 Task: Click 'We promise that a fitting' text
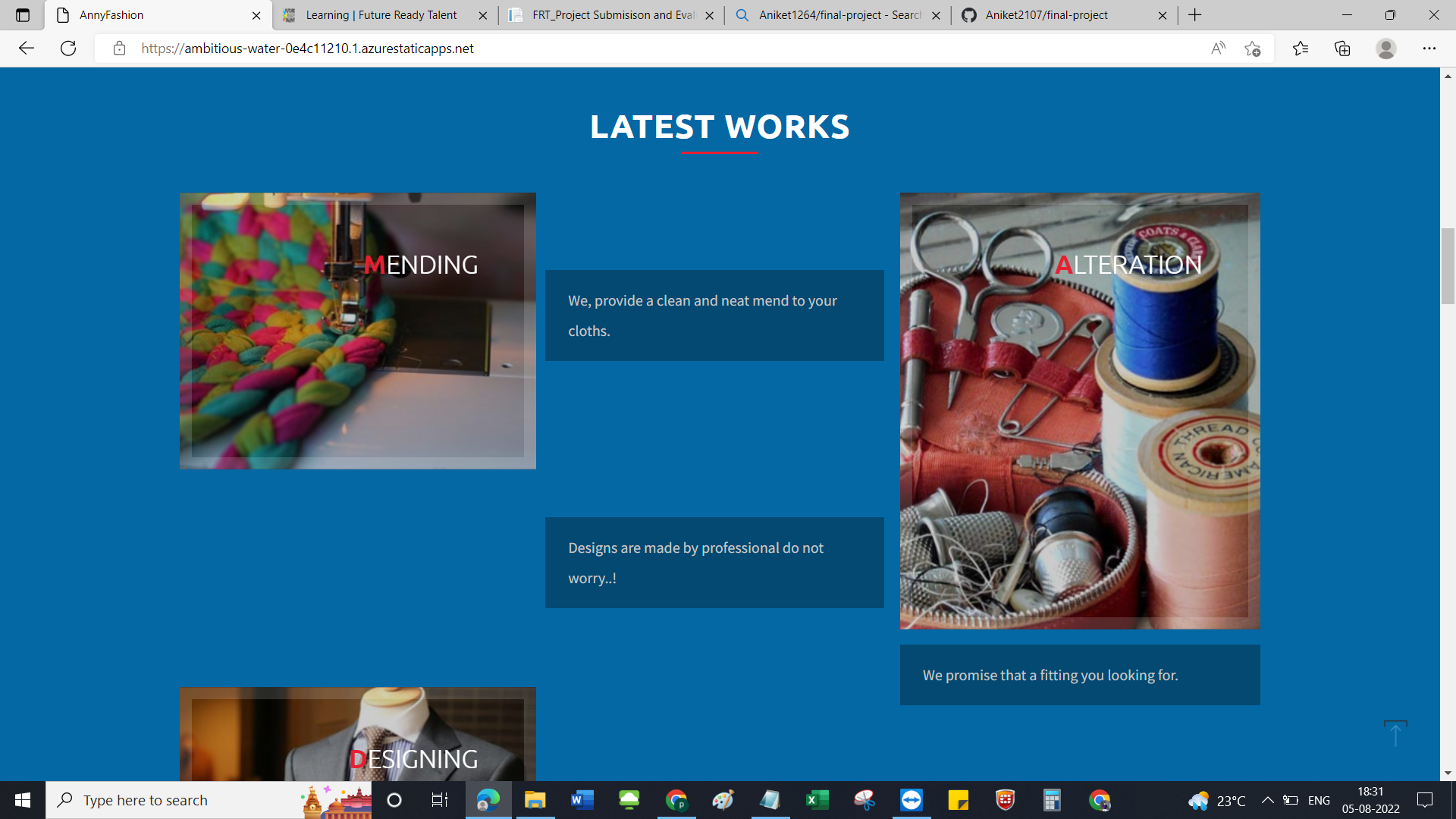(1050, 675)
